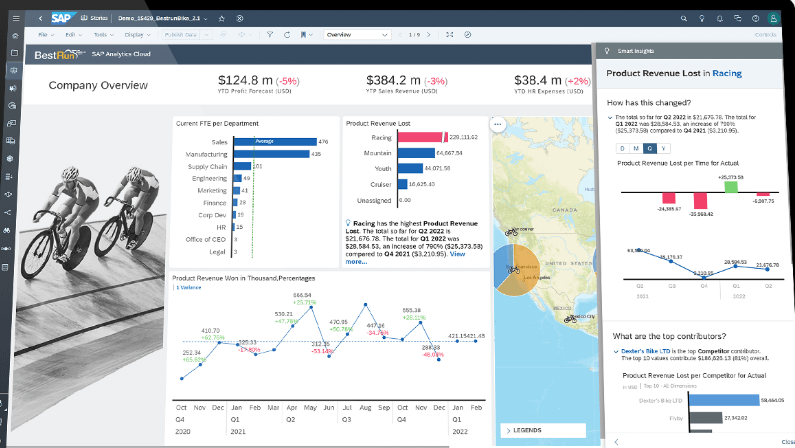This screenshot has width=795, height=448.
Task: Click the Stories breadcrumb
Action: (94, 18)
